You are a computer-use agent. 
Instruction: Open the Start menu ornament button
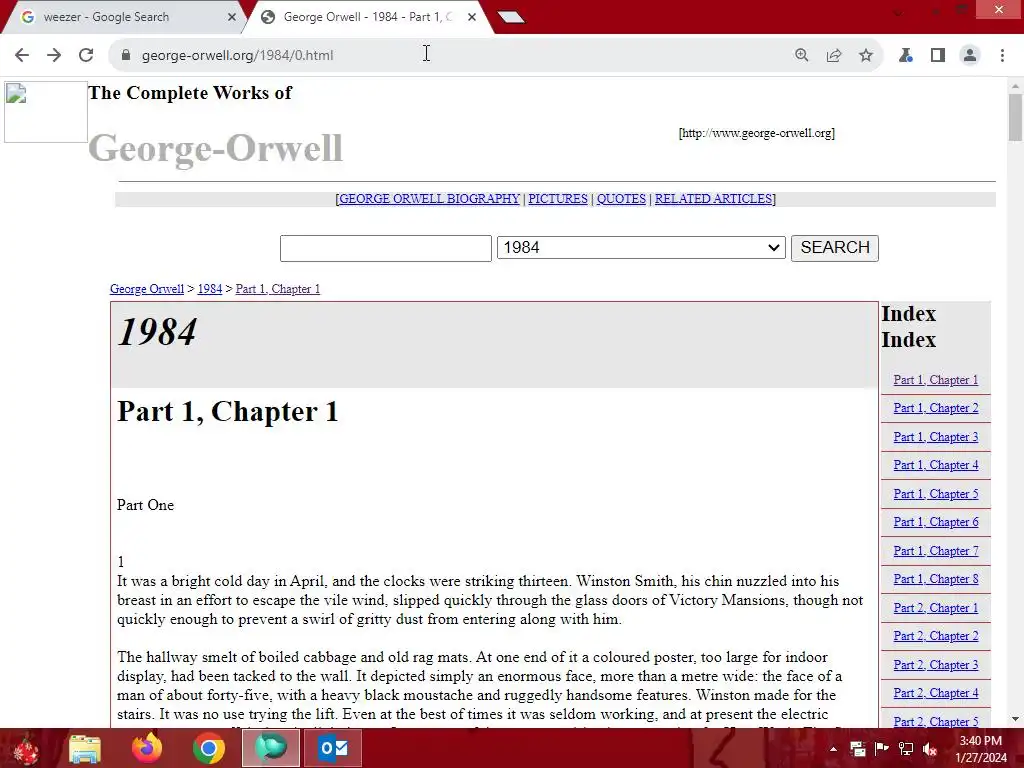coord(25,748)
